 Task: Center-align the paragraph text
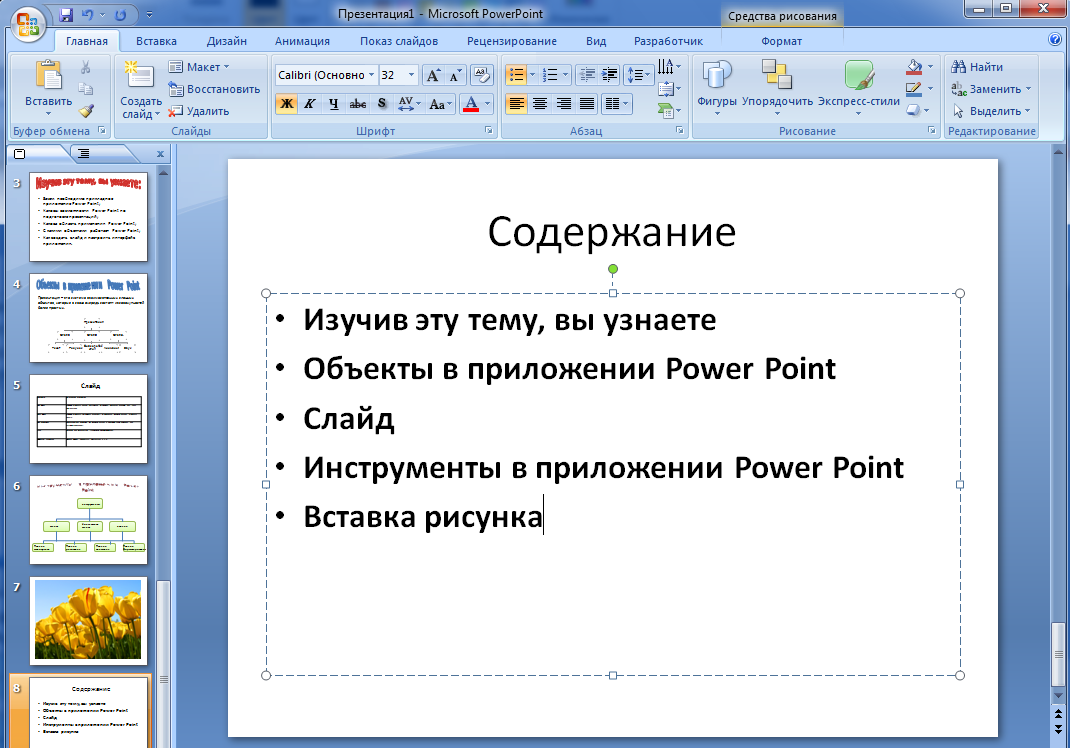(540, 104)
